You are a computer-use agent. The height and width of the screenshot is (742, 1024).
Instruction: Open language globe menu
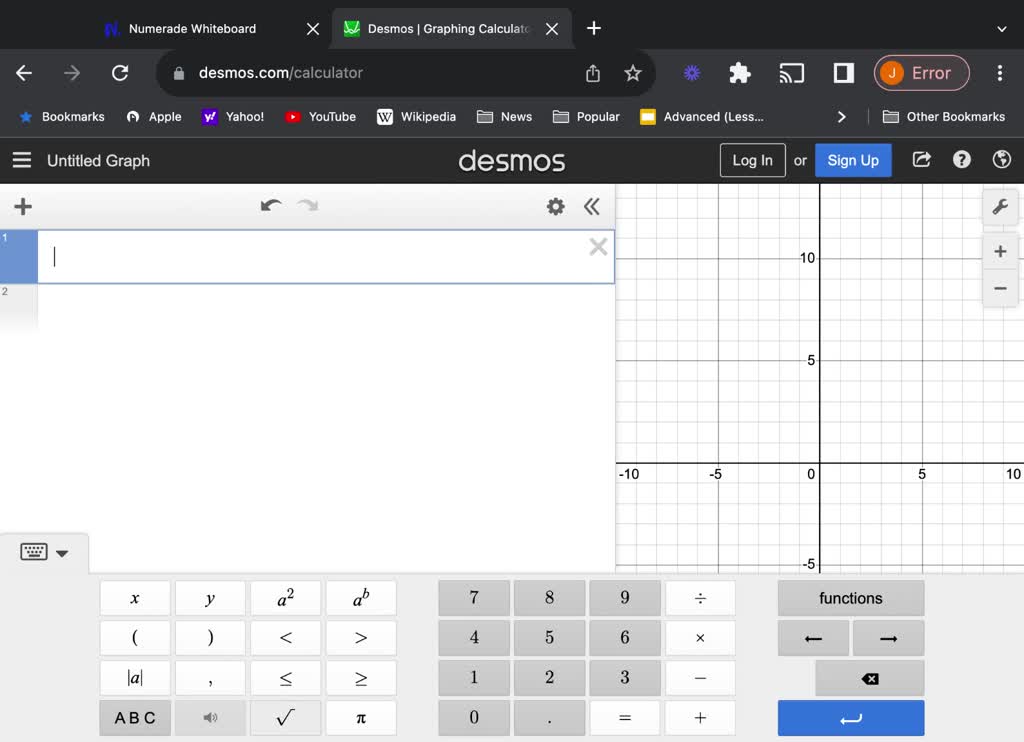[x=1001, y=159]
